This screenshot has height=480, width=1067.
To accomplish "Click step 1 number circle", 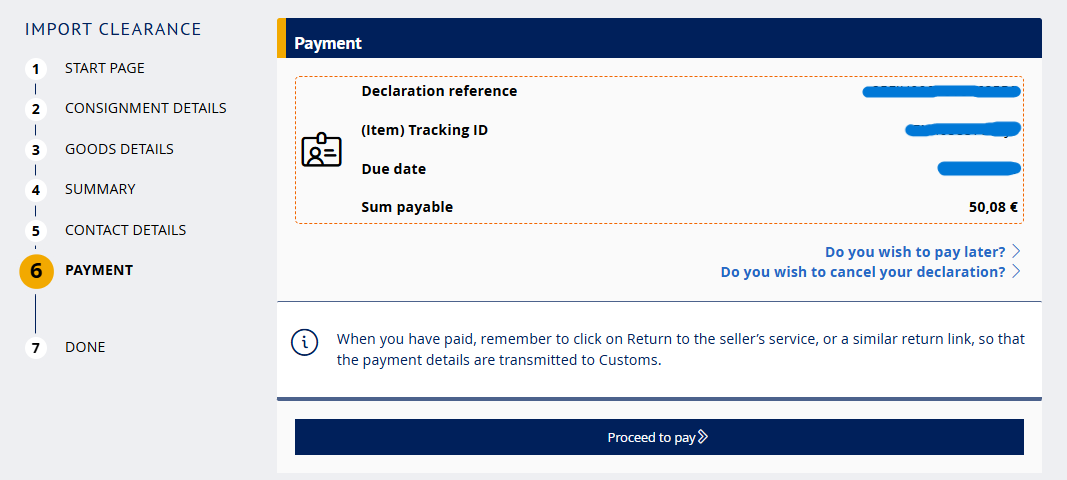I will tap(36, 69).
